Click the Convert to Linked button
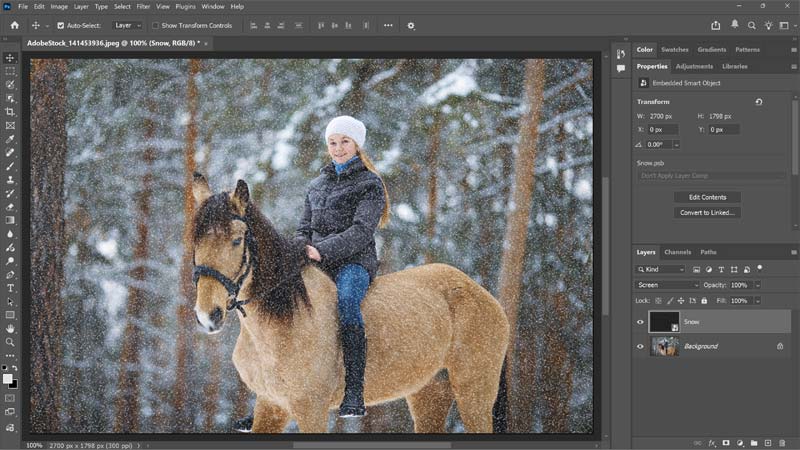 (707, 212)
